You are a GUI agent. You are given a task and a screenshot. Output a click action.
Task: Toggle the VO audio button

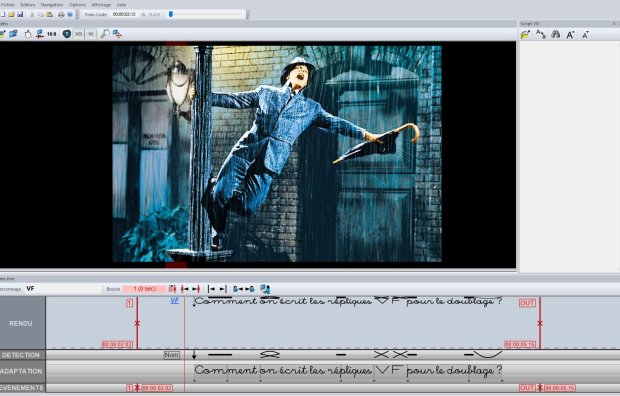coord(79,34)
